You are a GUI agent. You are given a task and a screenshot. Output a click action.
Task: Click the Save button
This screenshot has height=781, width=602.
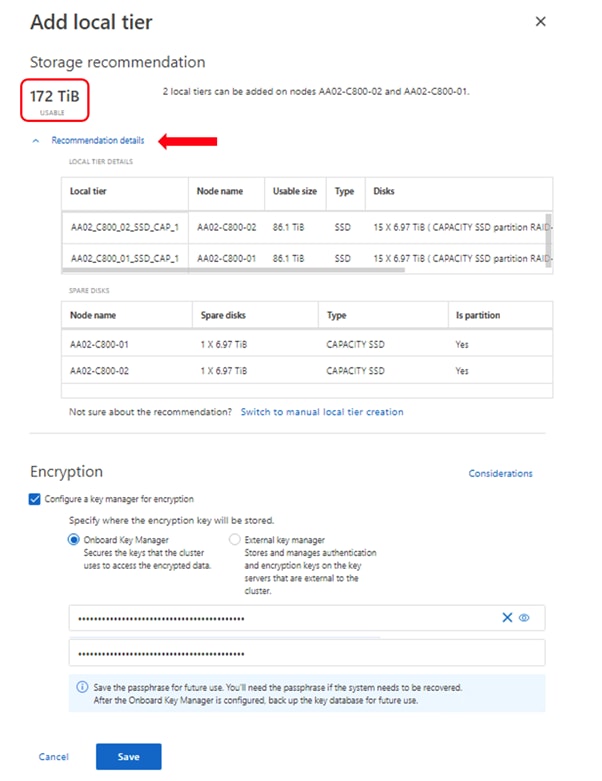pyautogui.click(x=128, y=757)
